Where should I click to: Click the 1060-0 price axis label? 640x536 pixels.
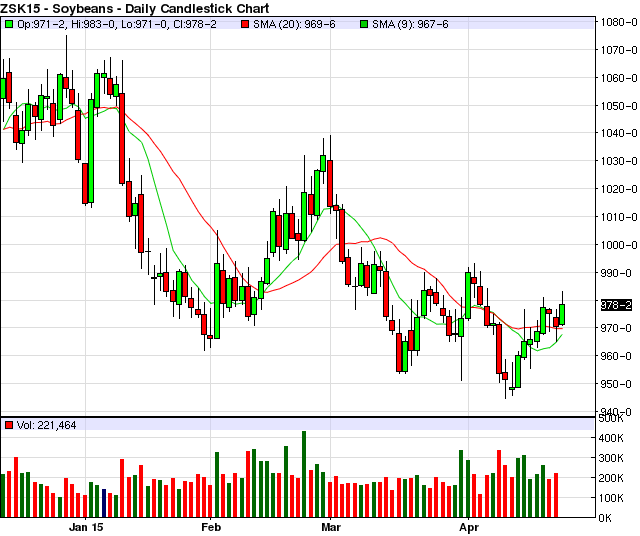point(619,78)
